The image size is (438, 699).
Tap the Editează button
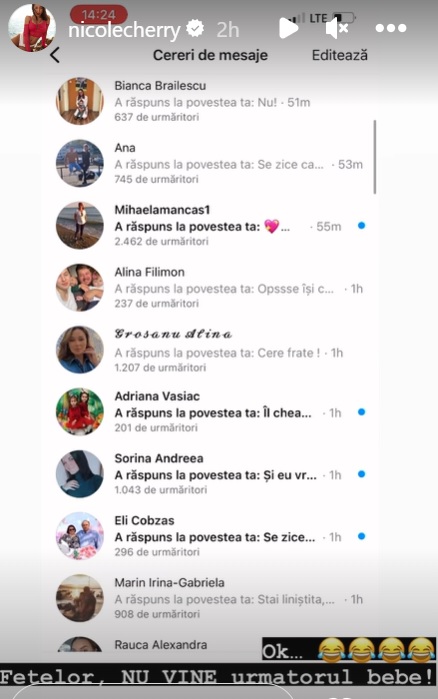[x=340, y=55]
